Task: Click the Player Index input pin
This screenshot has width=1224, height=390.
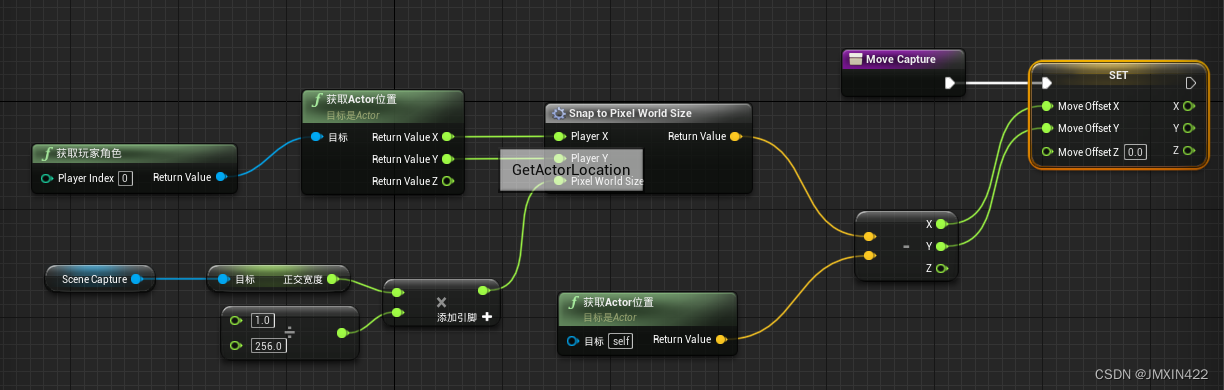Action: [47, 178]
